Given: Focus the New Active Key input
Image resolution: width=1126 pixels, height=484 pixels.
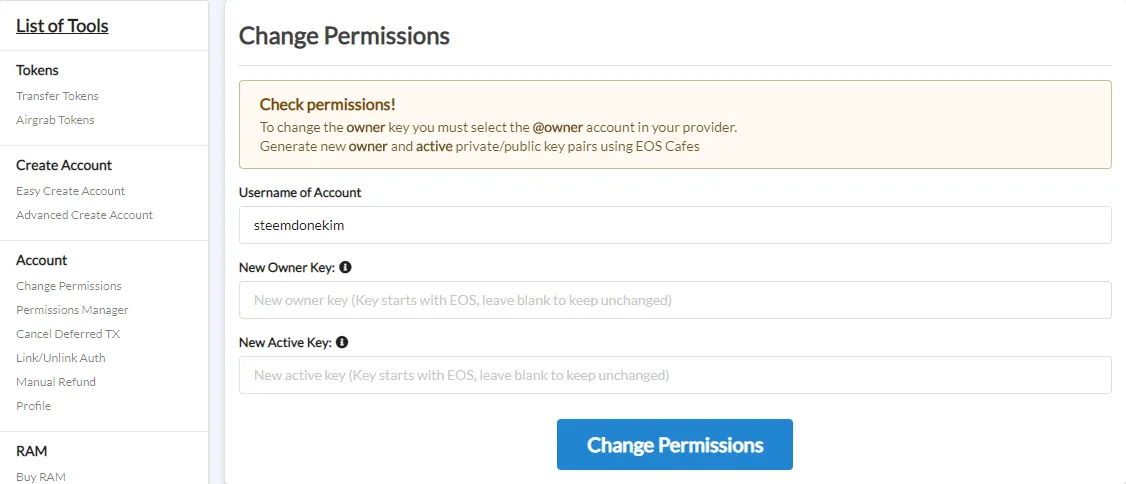Looking at the screenshot, I should (x=675, y=375).
